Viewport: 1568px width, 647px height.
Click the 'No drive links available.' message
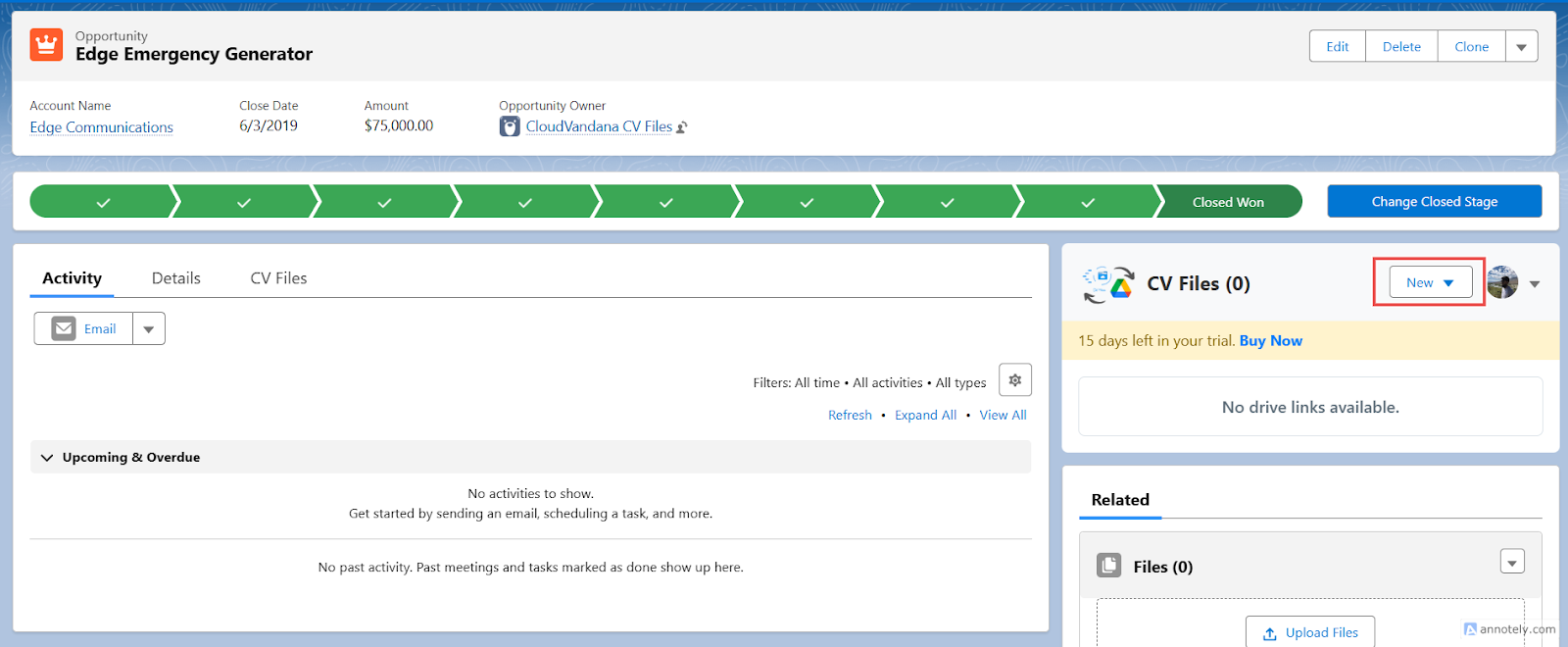[x=1310, y=407]
